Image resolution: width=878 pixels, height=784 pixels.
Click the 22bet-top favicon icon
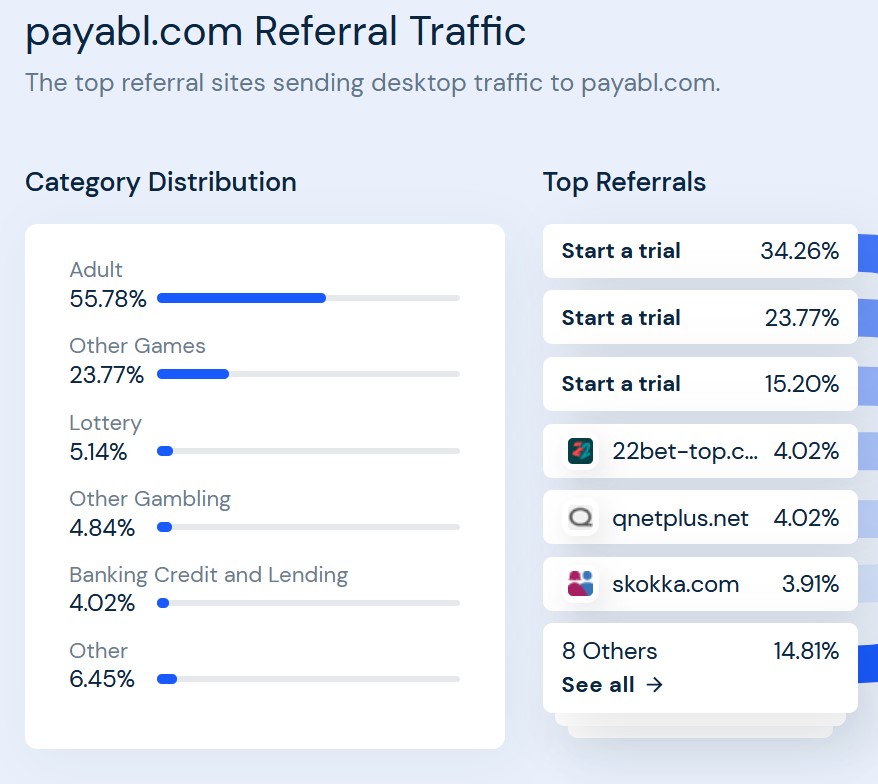click(x=580, y=451)
